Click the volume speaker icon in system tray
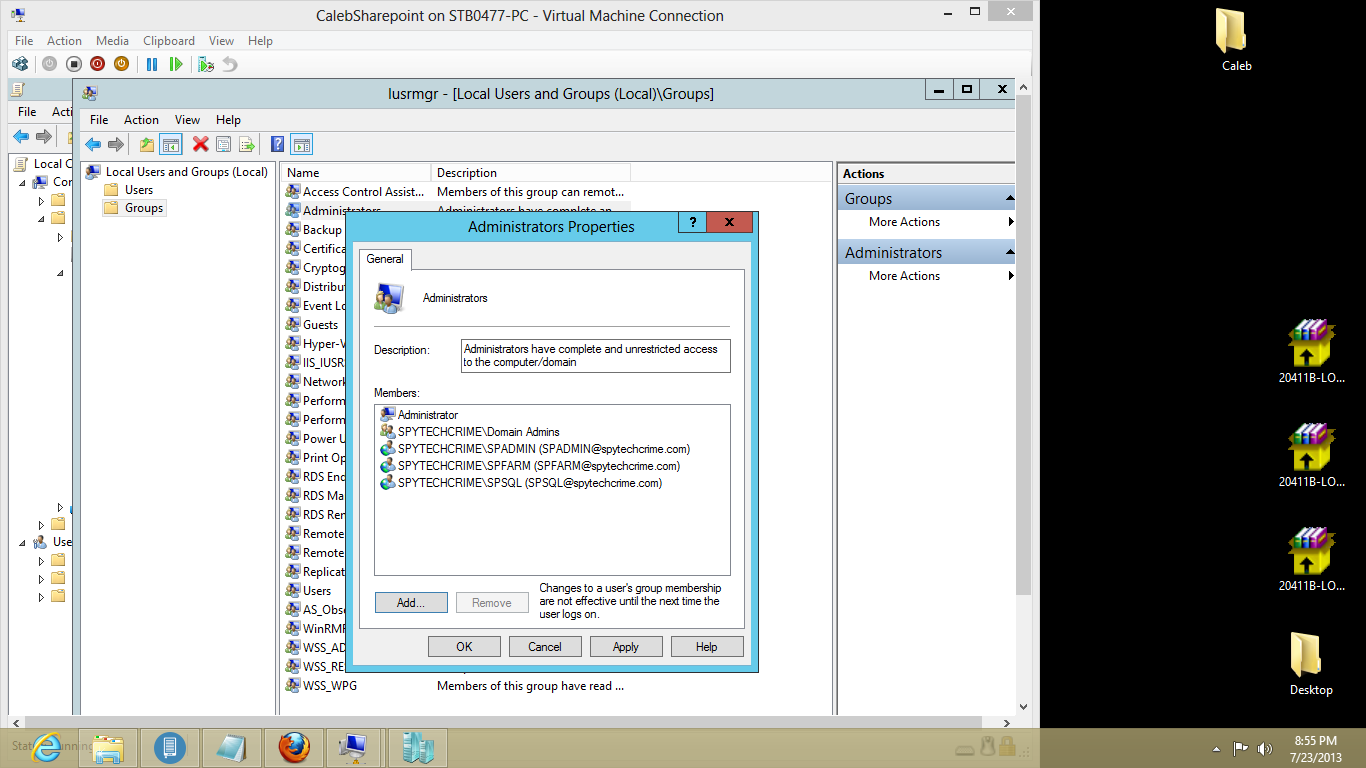This screenshot has height=768, width=1366. click(x=1265, y=748)
